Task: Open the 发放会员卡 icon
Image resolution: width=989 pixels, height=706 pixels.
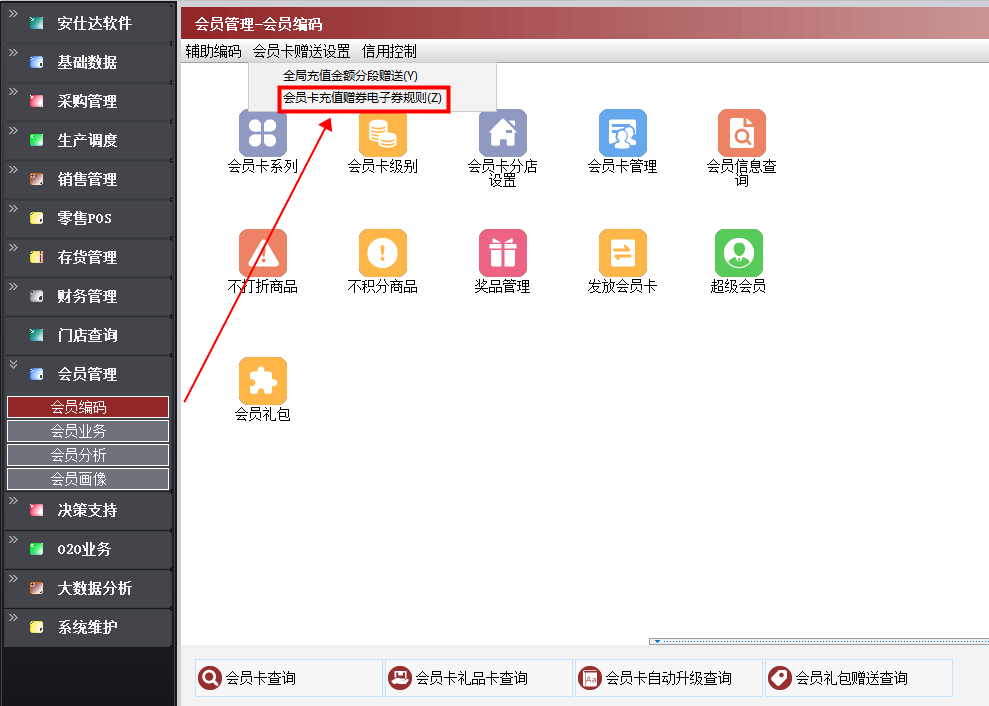Action: click(x=623, y=252)
